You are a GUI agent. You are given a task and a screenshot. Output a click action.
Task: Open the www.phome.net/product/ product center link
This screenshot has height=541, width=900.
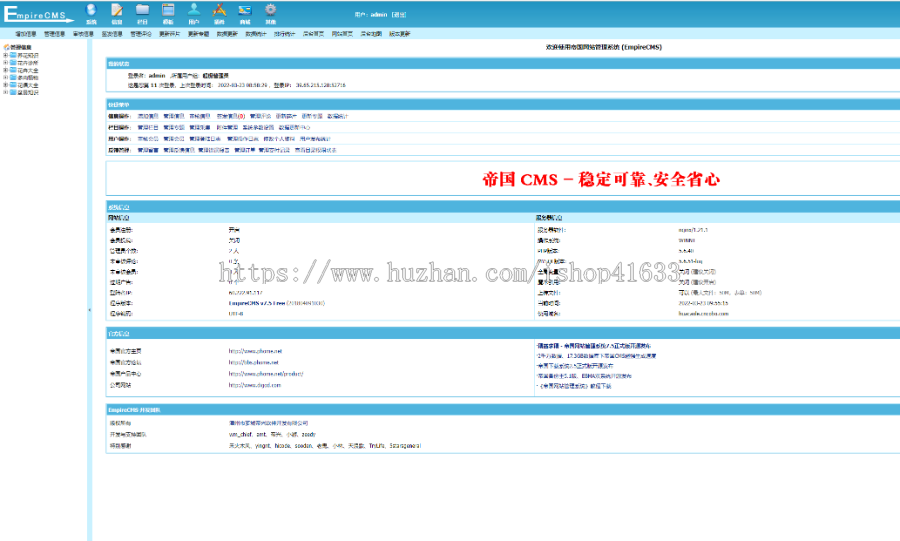(266, 374)
